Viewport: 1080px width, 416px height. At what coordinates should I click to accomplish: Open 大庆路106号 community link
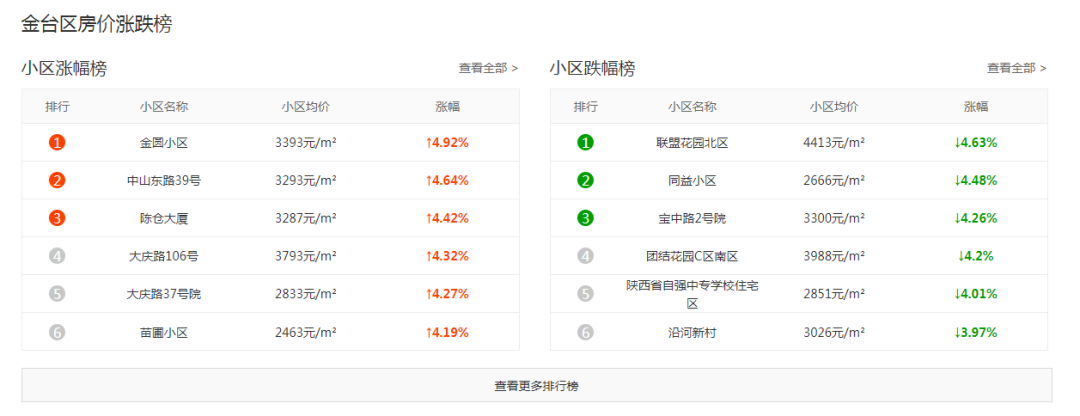pyautogui.click(x=164, y=256)
